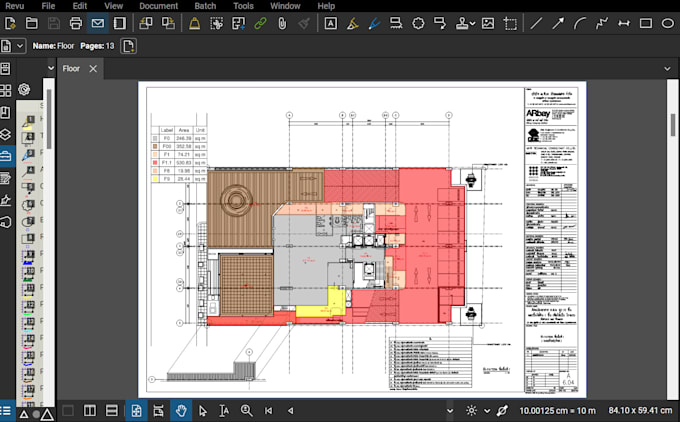Open the gear settings icon in the panel

click(24, 89)
